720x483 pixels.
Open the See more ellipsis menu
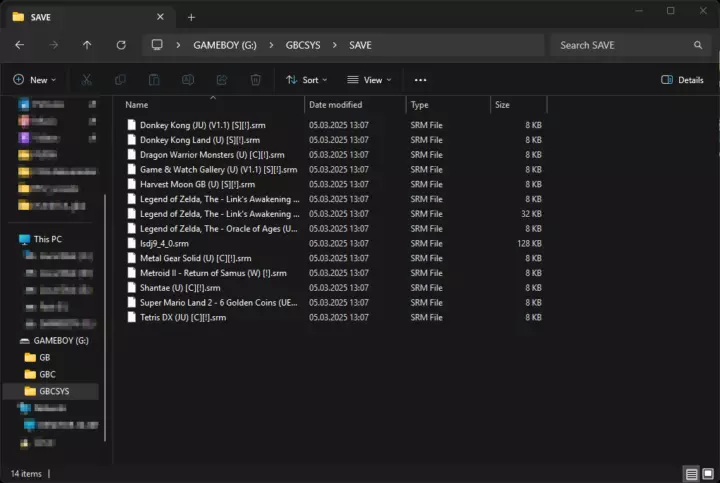[420, 80]
